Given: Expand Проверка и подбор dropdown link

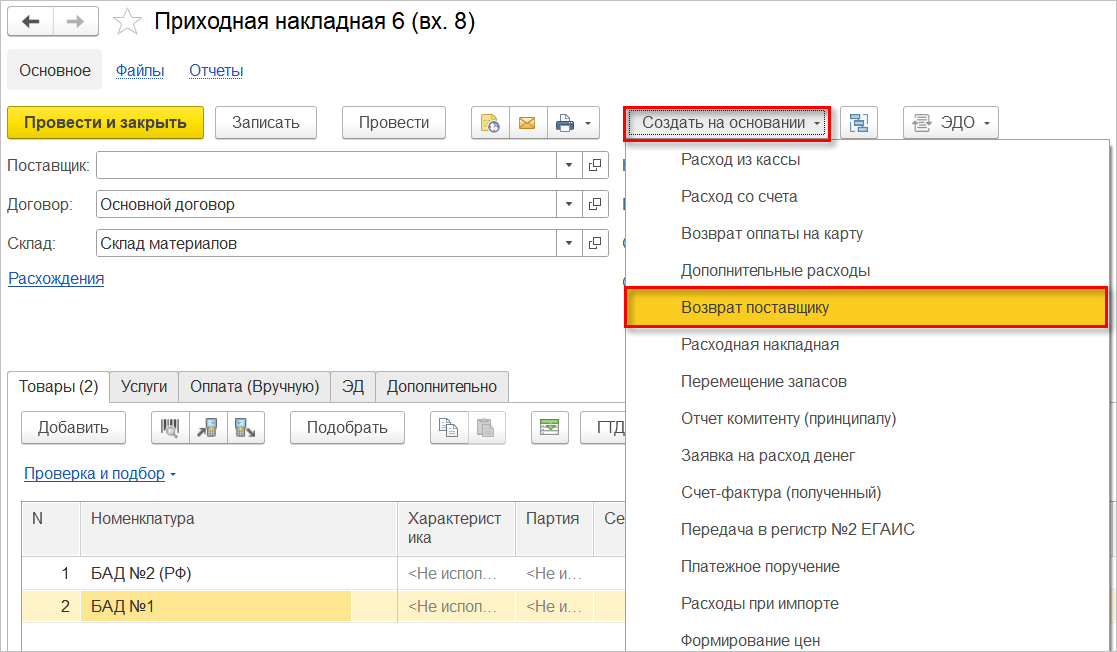Looking at the screenshot, I should coord(100,474).
